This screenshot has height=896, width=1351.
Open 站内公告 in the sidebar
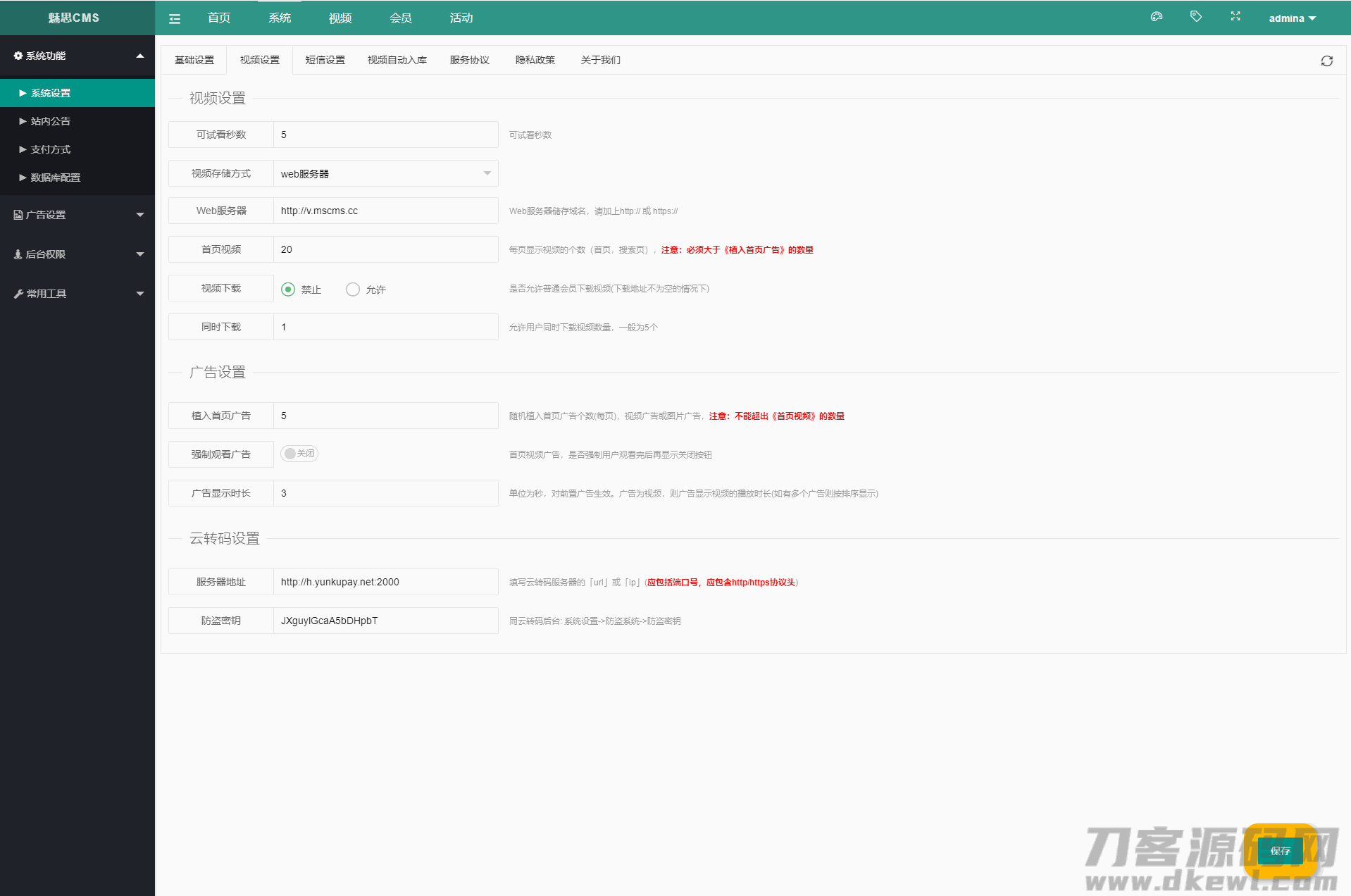[x=51, y=121]
